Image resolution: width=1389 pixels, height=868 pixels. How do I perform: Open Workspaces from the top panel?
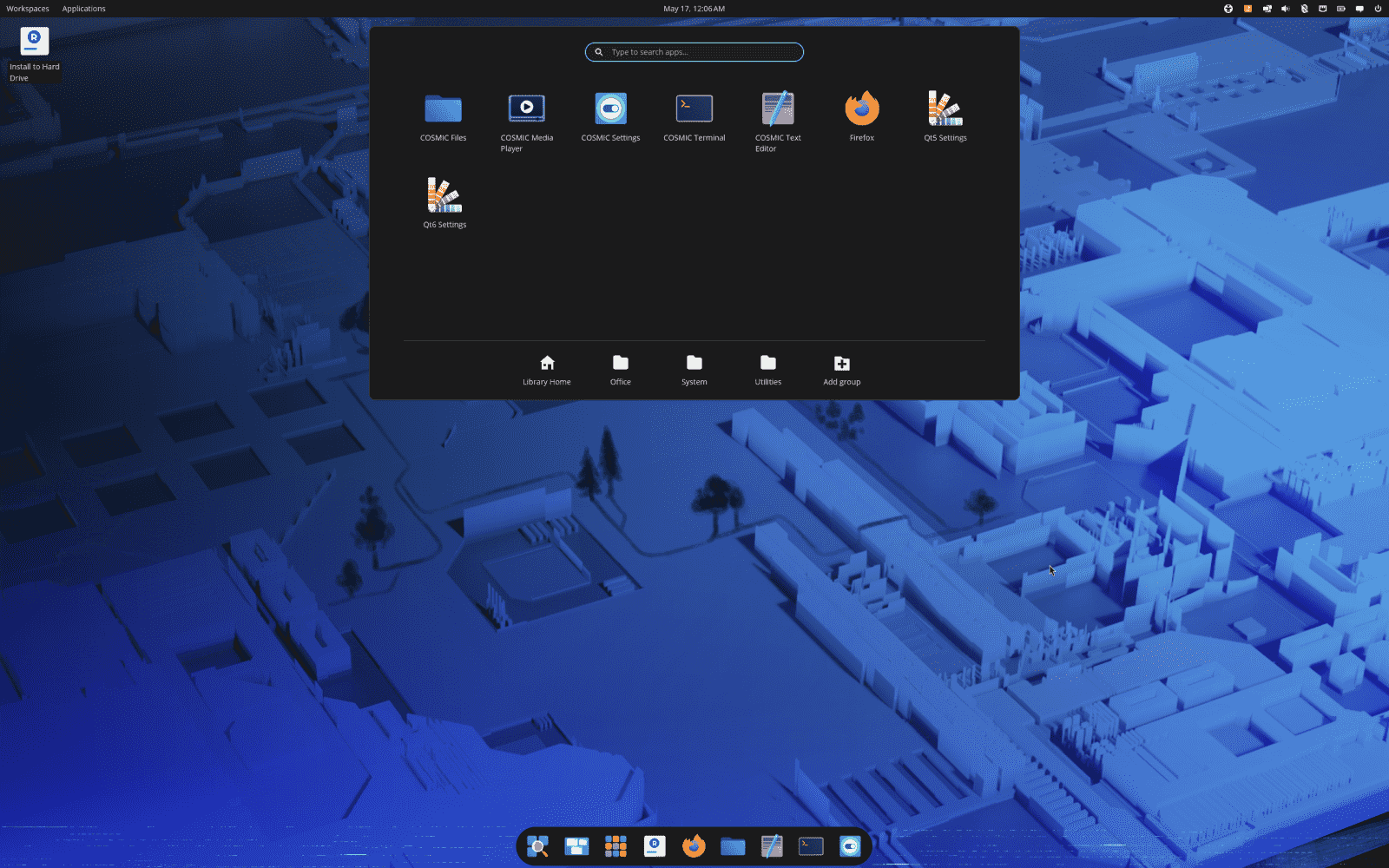tap(28, 9)
